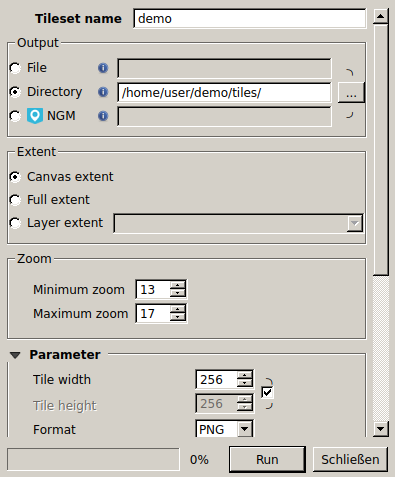
Task: Select the File output radio button
Action: pos(15,68)
